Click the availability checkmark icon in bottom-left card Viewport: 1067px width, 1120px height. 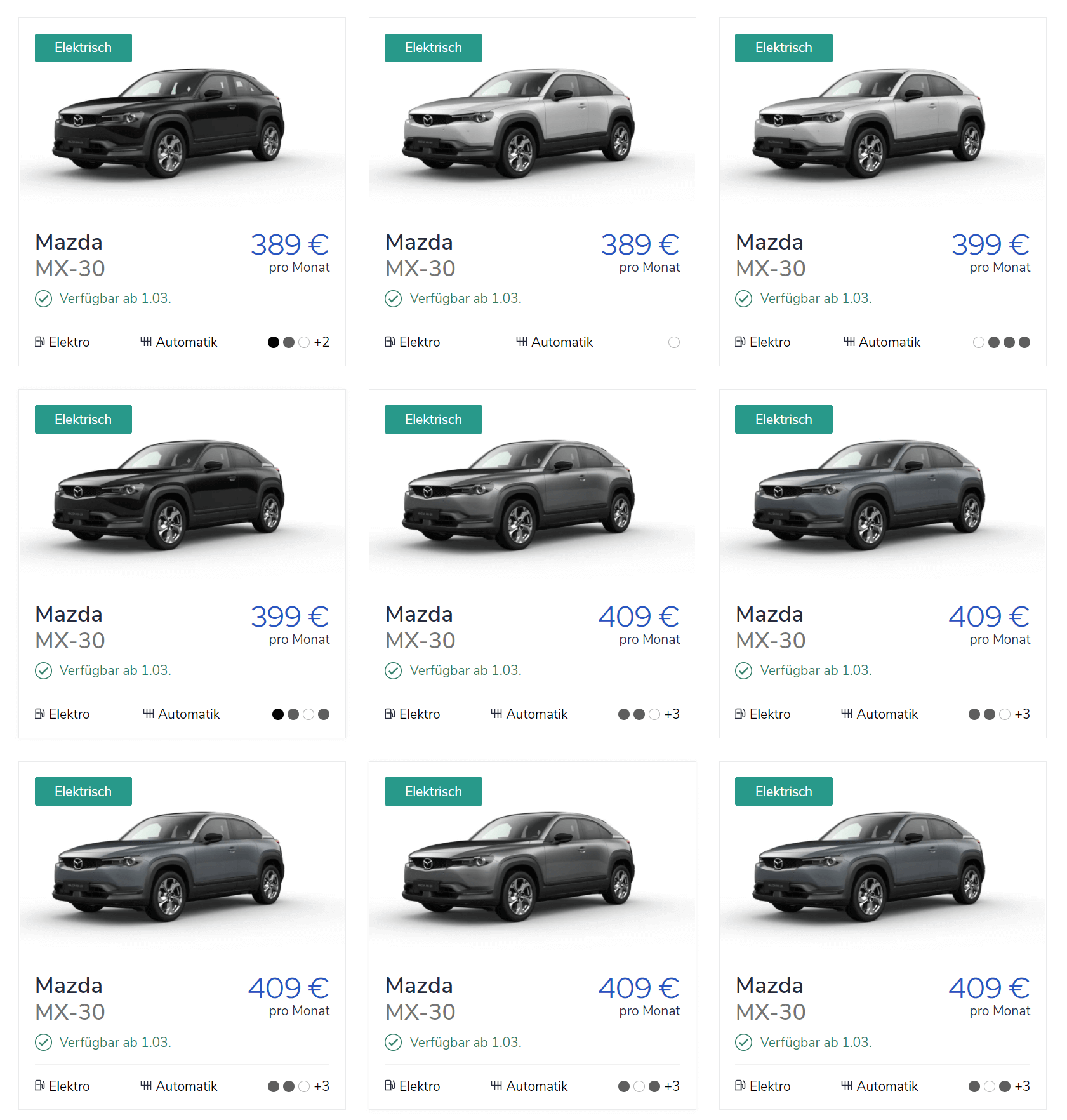pyautogui.click(x=43, y=1043)
